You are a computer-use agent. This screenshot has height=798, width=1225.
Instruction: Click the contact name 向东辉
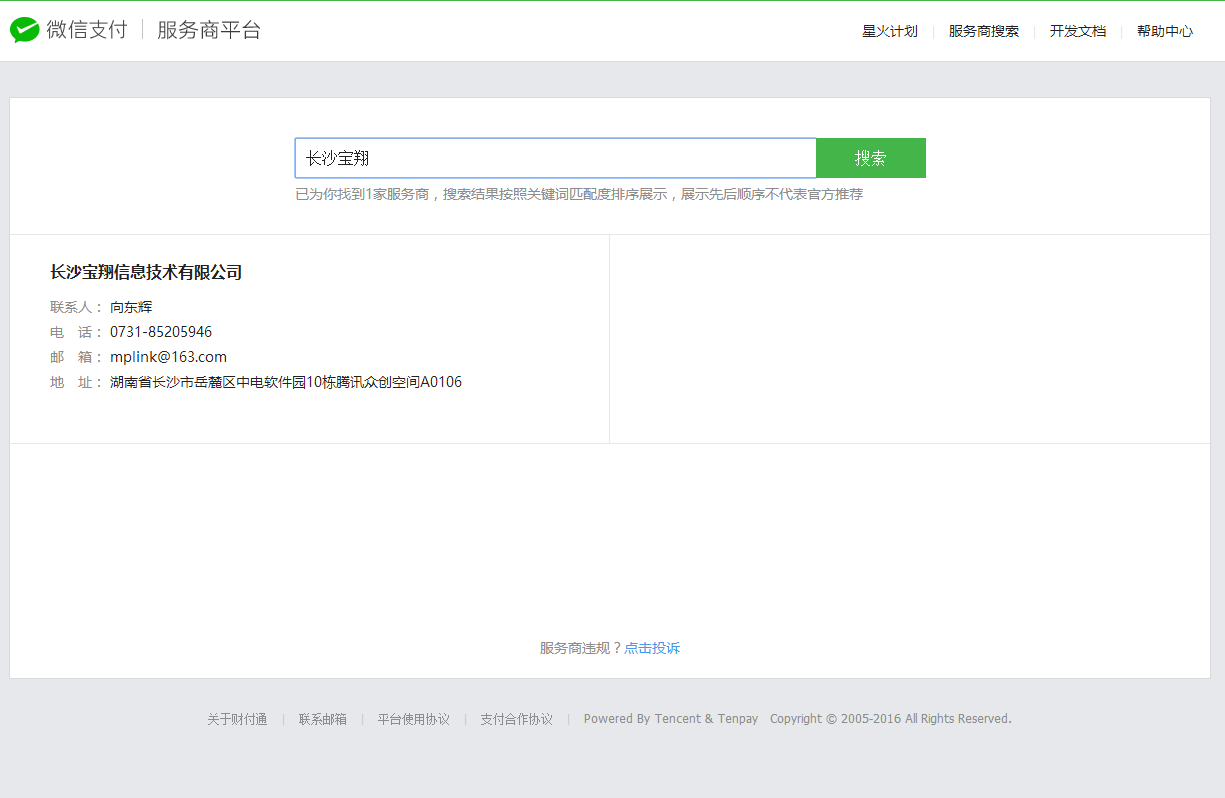[131, 307]
